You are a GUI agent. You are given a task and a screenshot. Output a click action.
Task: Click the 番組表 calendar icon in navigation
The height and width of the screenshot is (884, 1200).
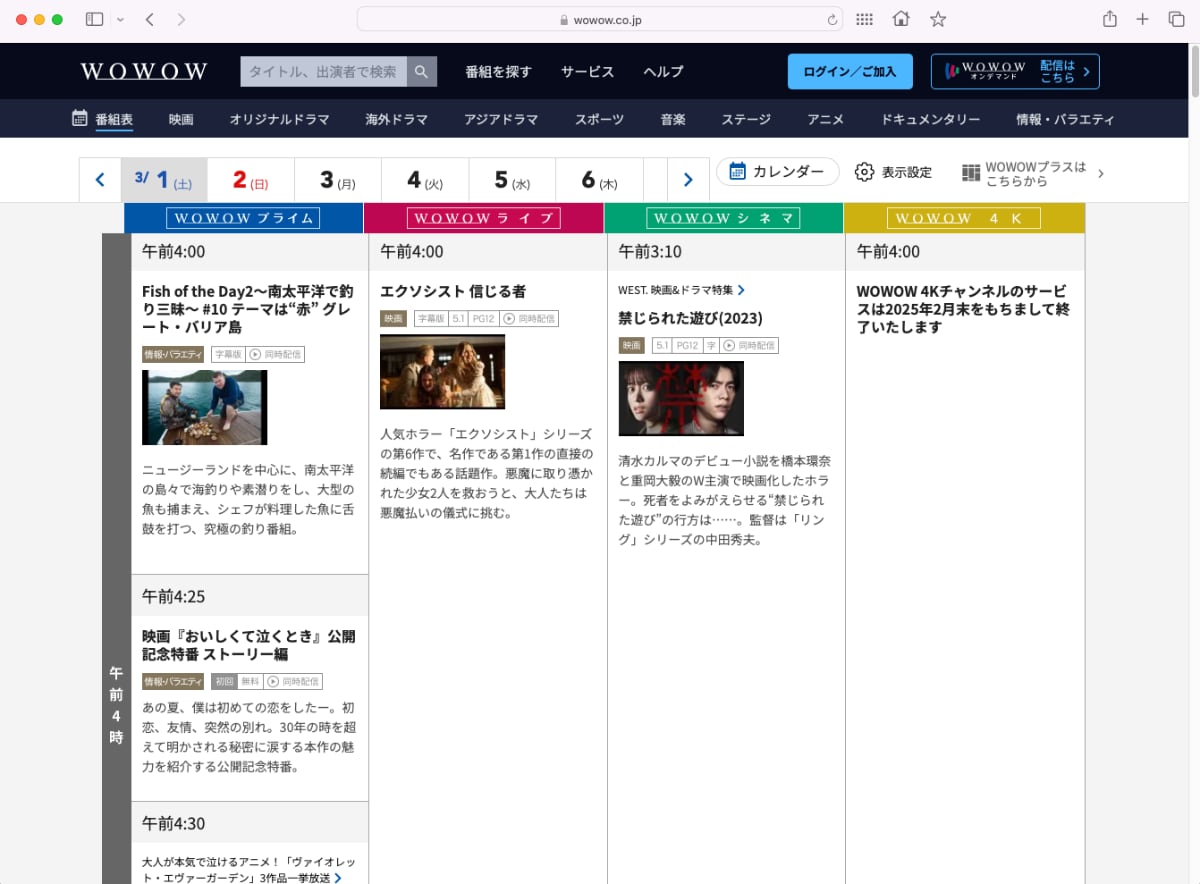[x=79, y=117]
